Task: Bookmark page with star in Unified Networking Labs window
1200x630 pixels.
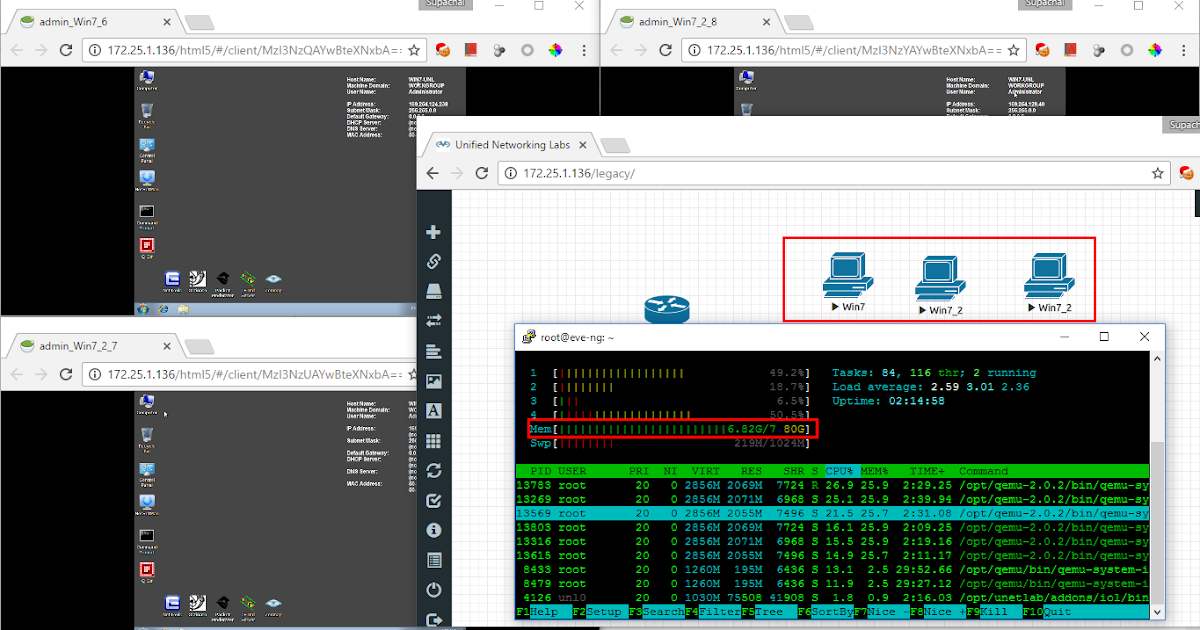Action: coord(1158,174)
